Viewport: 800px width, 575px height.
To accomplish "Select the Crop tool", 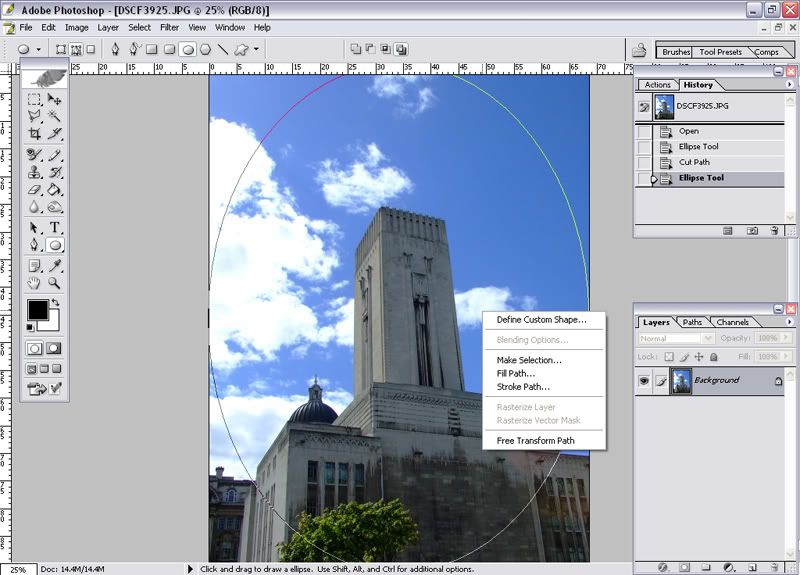I will pyautogui.click(x=34, y=134).
